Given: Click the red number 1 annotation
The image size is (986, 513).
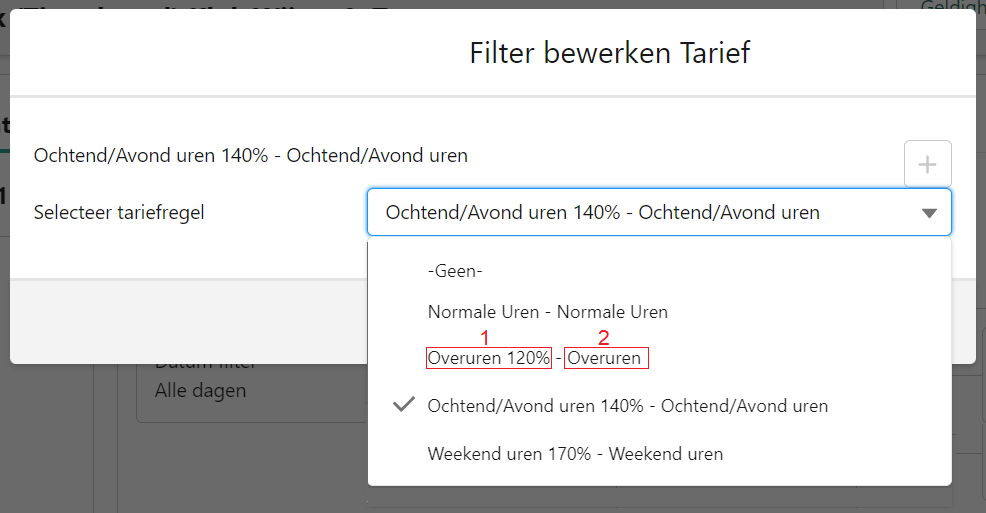Looking at the screenshot, I should 484,338.
